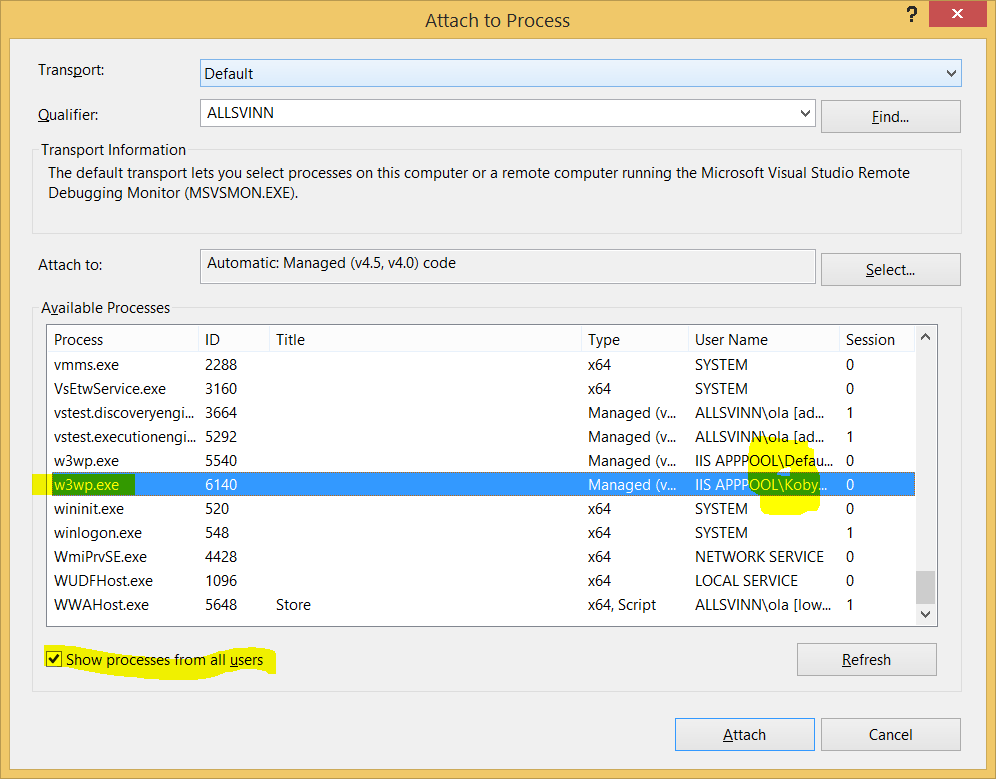Viewport: 996px width, 779px height.
Task: Select the vstest.discoveryengi... process row
Action: 481,413
